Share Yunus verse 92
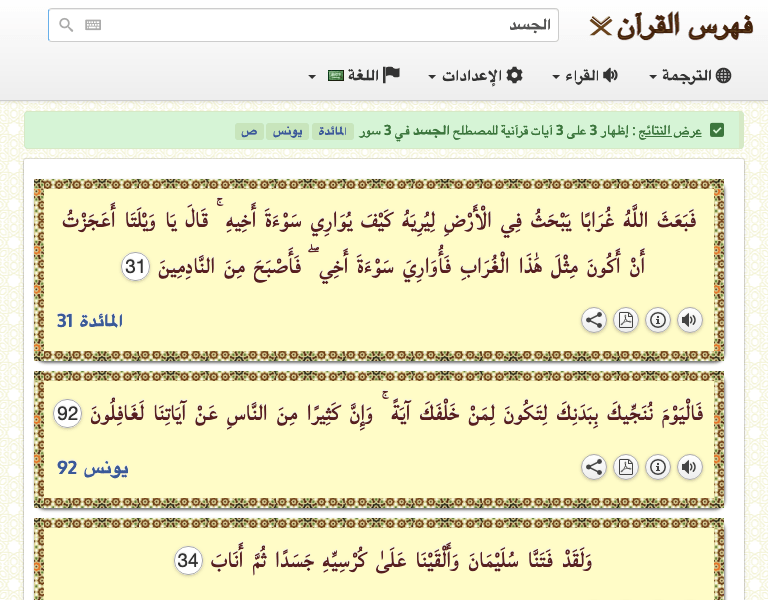The height and width of the screenshot is (600, 768). coord(594,467)
